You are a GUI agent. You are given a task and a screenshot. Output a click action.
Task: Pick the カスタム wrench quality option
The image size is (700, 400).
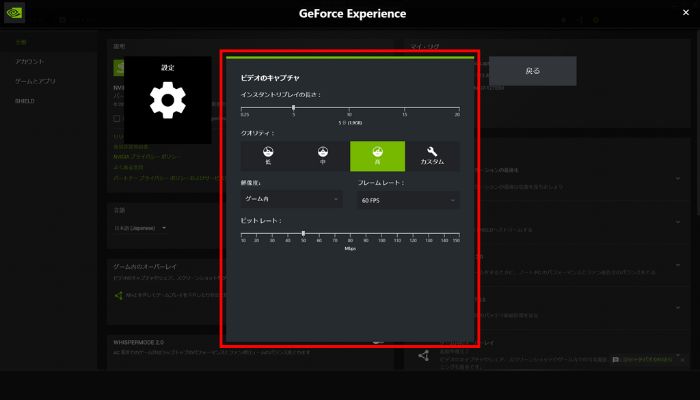pyautogui.click(x=432, y=155)
